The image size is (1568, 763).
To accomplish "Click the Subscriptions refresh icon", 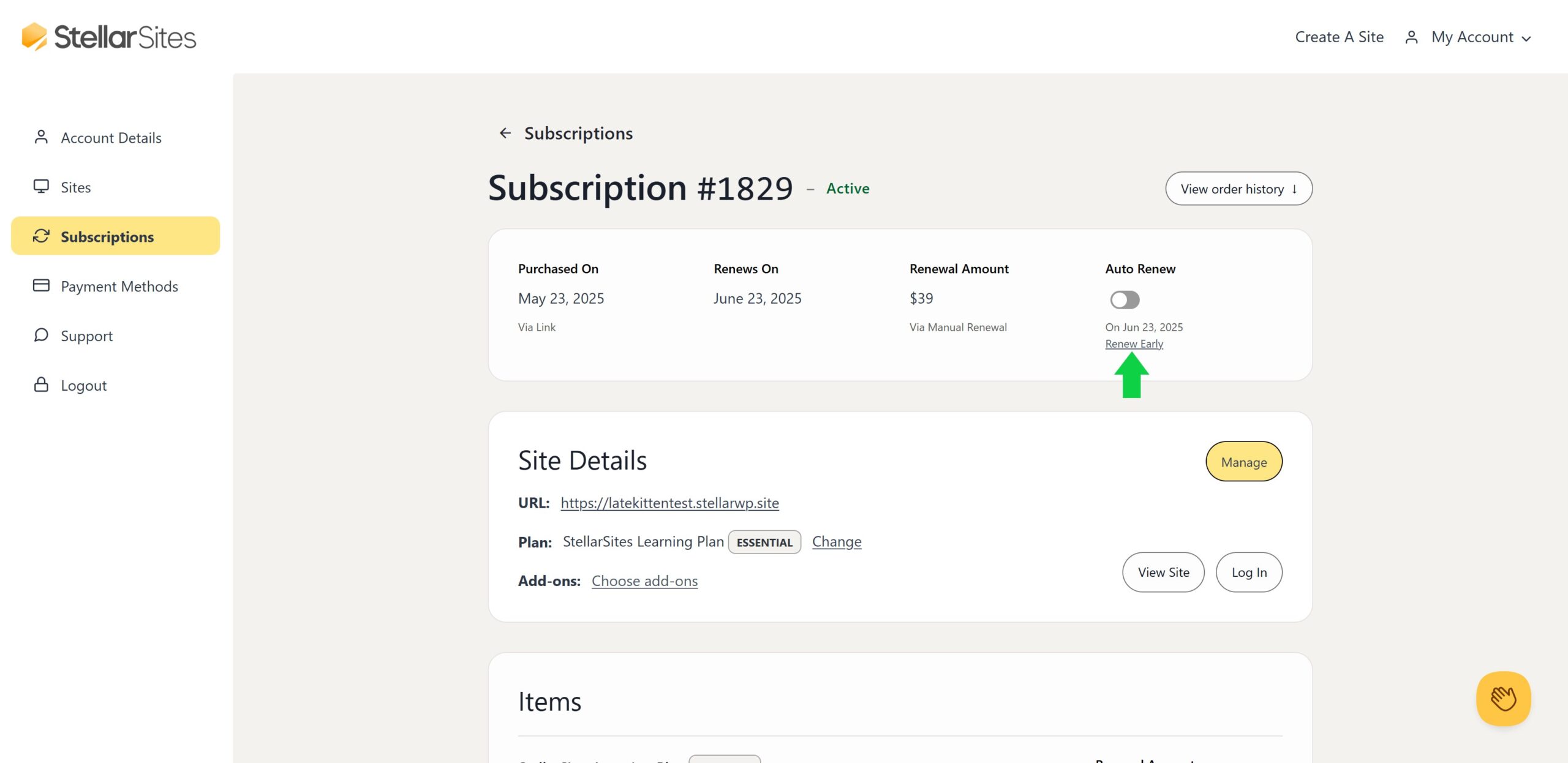I will click(41, 236).
